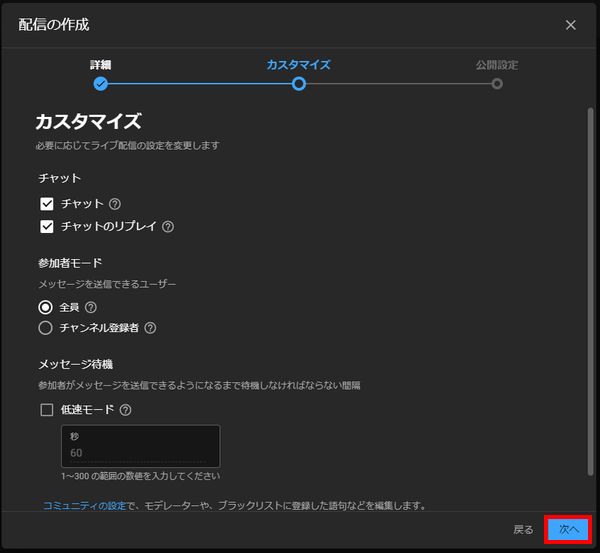Click the 次へ button

point(568,529)
